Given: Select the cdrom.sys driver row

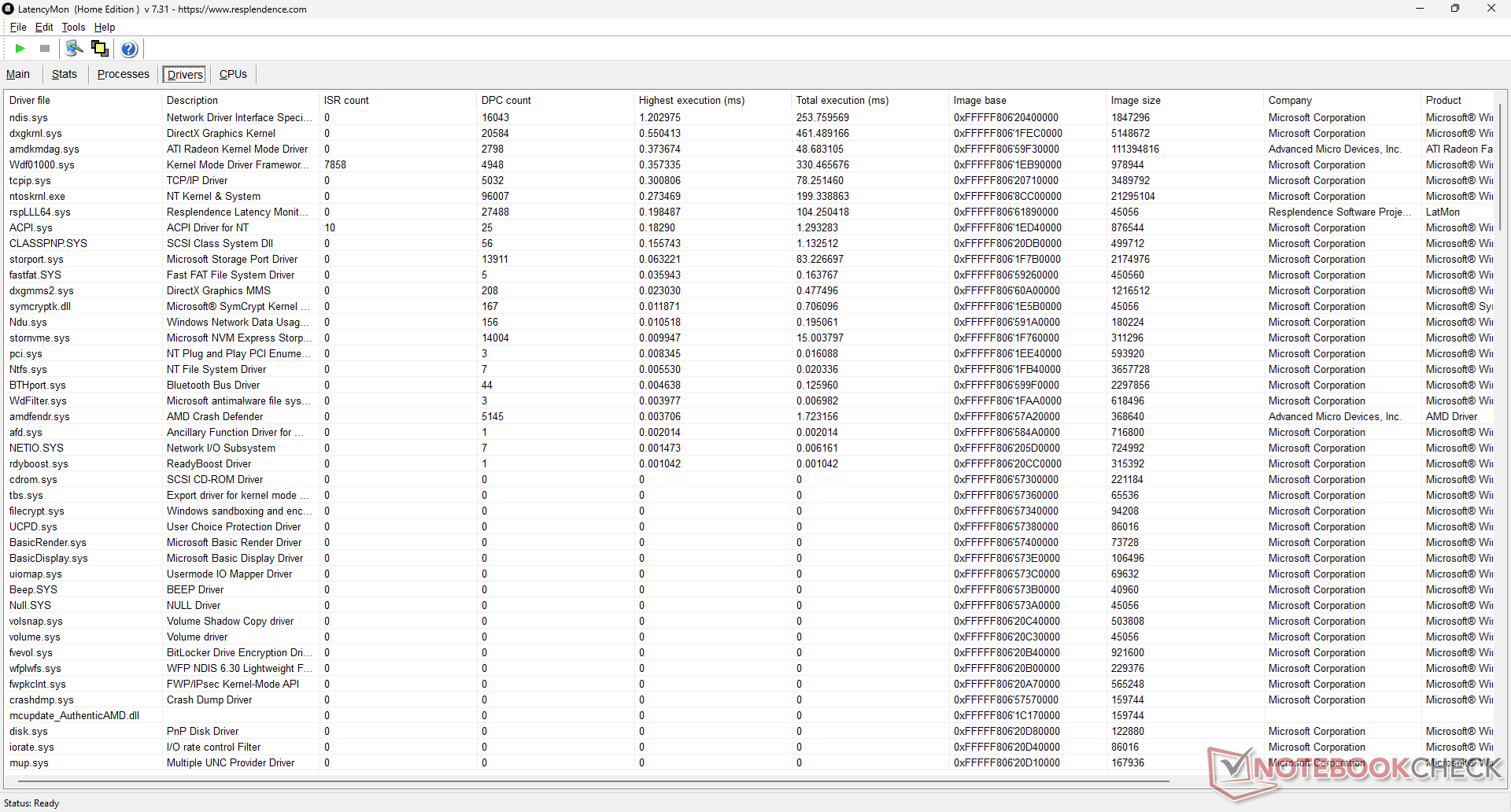Looking at the screenshot, I should tap(749, 479).
